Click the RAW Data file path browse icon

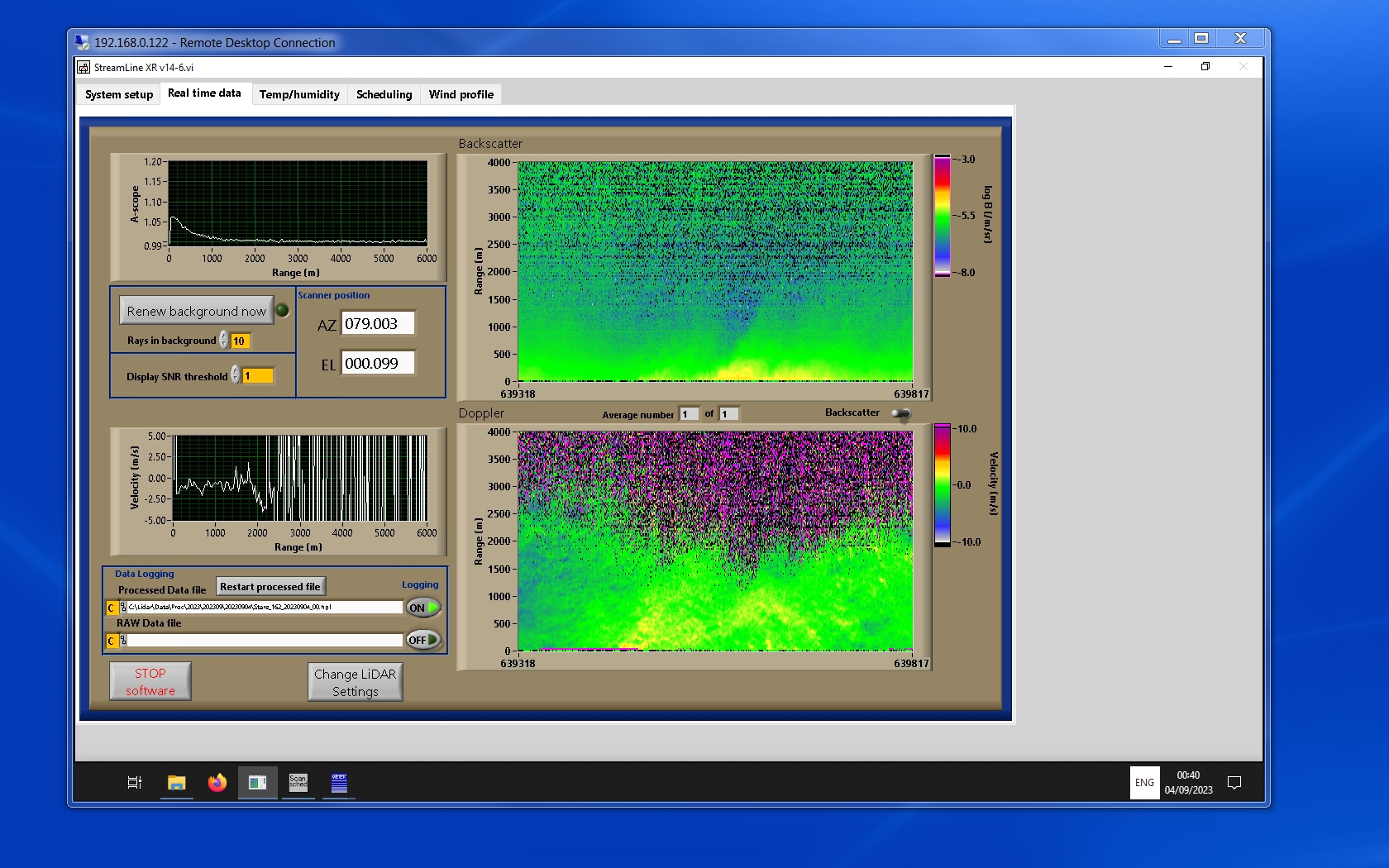coord(123,641)
